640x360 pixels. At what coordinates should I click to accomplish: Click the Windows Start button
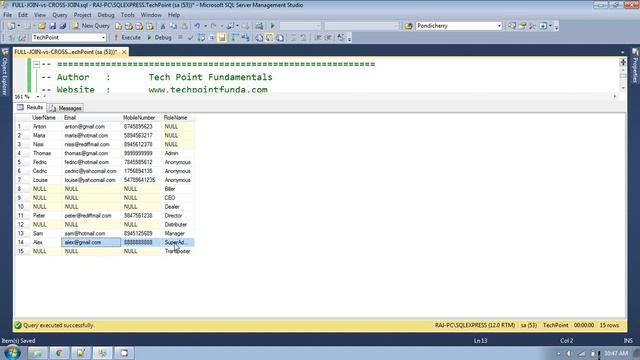(12, 353)
